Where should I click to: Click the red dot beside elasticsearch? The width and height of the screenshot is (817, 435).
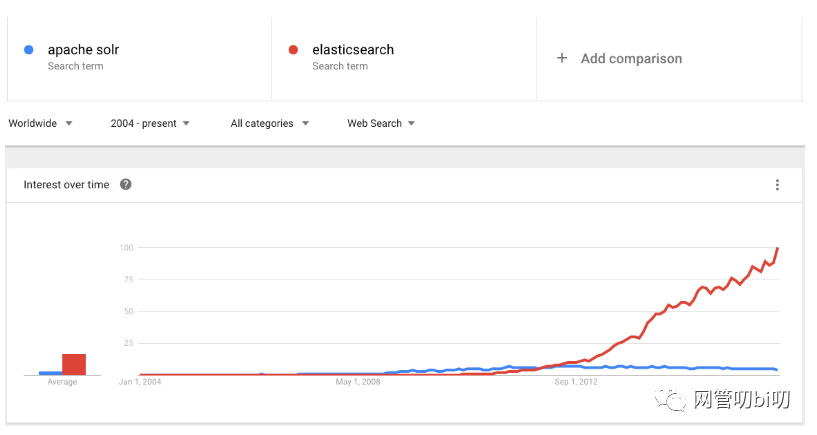[x=293, y=49]
